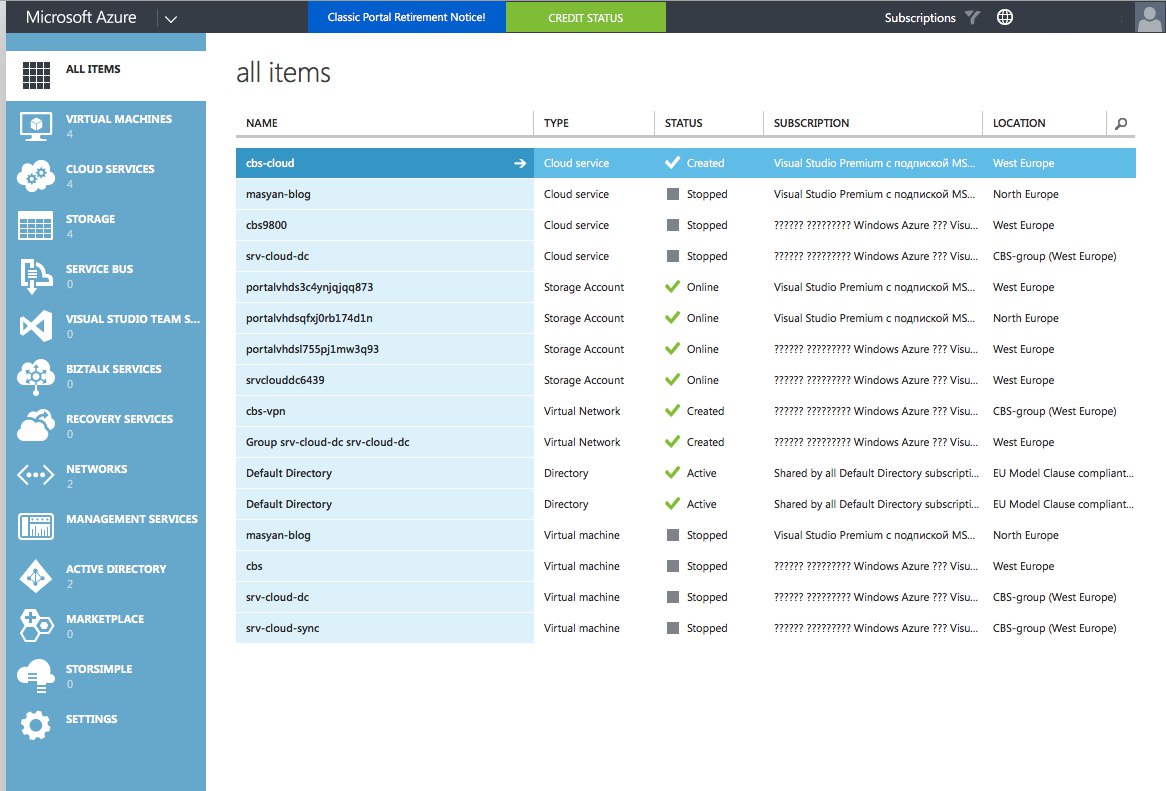This screenshot has height=791, width=1166.
Task: Select the Marketplace menu label
Action: point(105,619)
